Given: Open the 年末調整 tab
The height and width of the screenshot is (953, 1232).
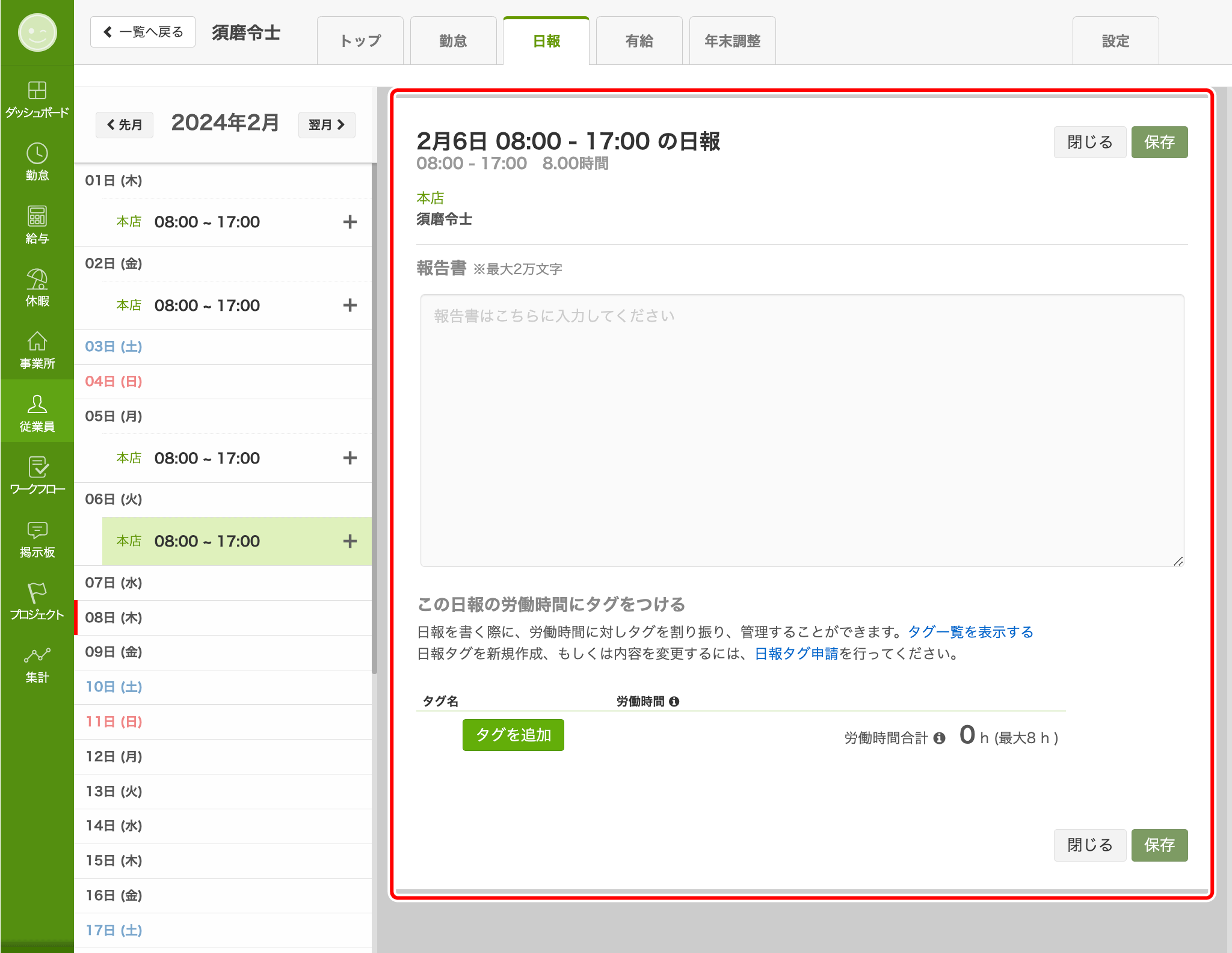Looking at the screenshot, I should (733, 41).
